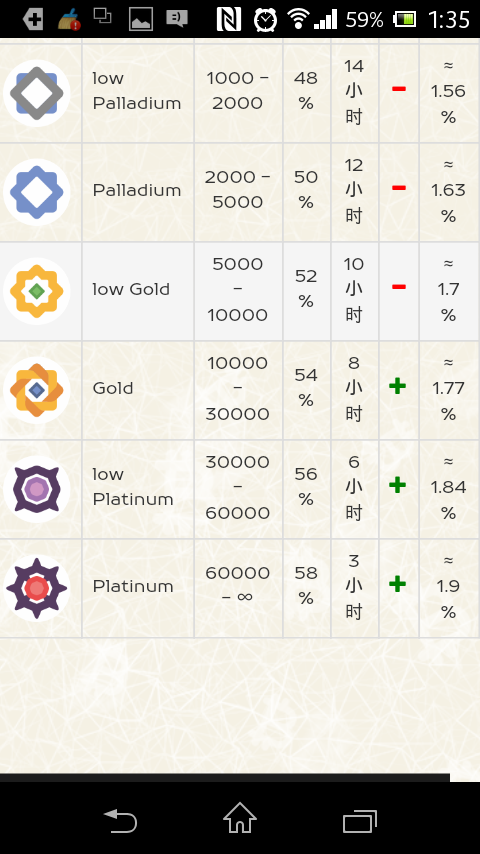Tap the alarm clock status bar icon
The height and width of the screenshot is (854, 480).
[x=265, y=20]
